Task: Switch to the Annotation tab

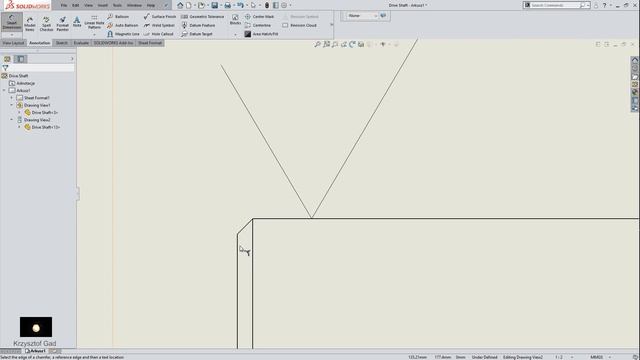Action: tap(40, 43)
